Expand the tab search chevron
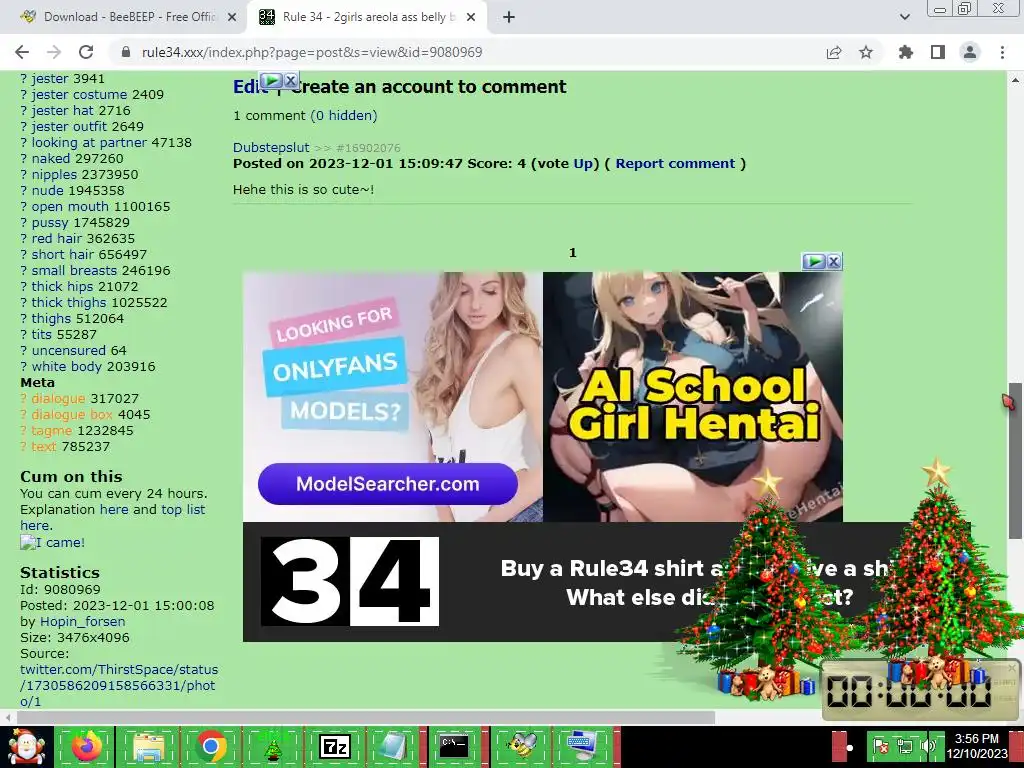This screenshot has width=1024, height=768. [x=904, y=17]
